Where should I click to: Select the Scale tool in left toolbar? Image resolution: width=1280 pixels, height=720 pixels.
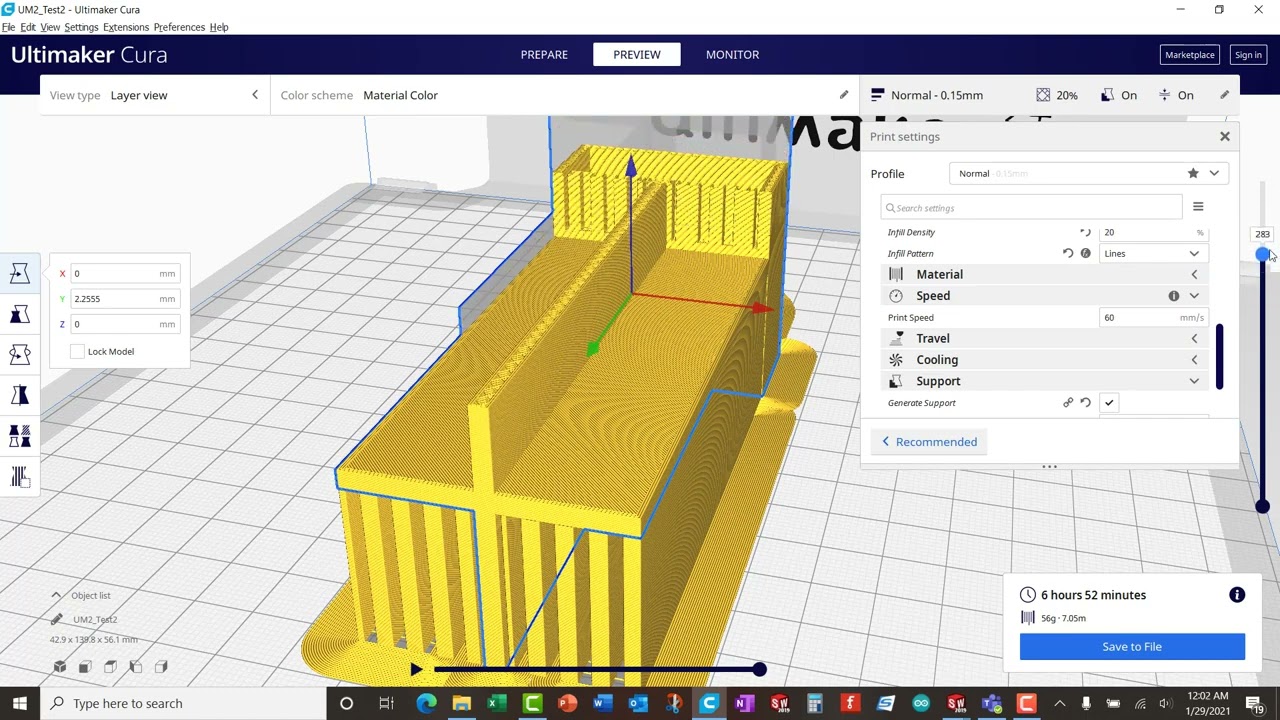click(19, 315)
